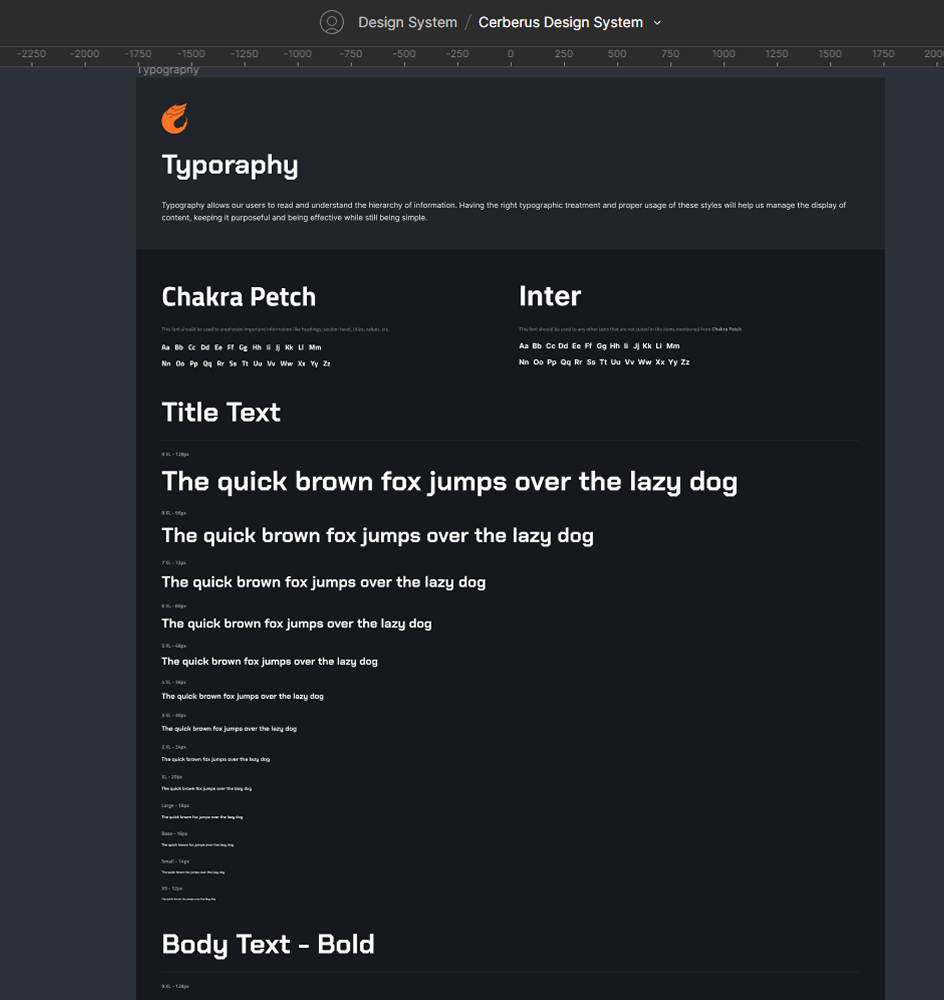Image resolution: width=944 pixels, height=1000 pixels.
Task: Click the large Typoraphy page heading
Action: point(229,164)
